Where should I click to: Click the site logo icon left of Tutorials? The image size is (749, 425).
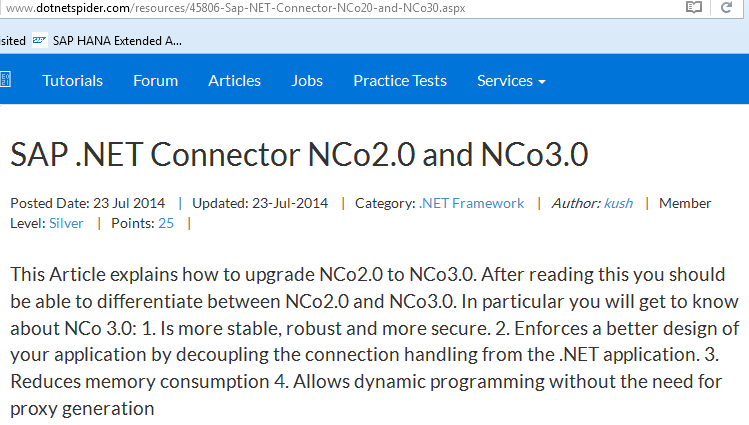click(5, 80)
